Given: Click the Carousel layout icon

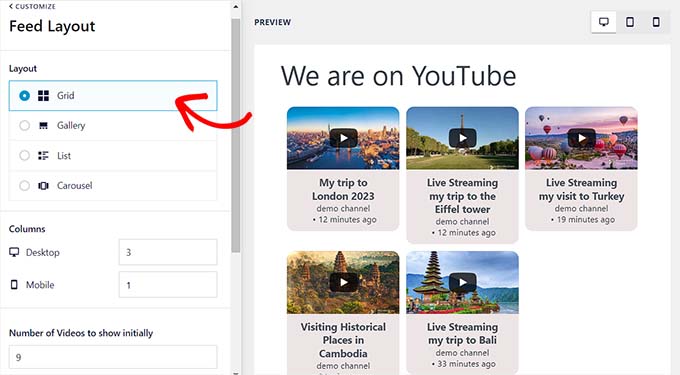Looking at the screenshot, I should click(x=43, y=186).
